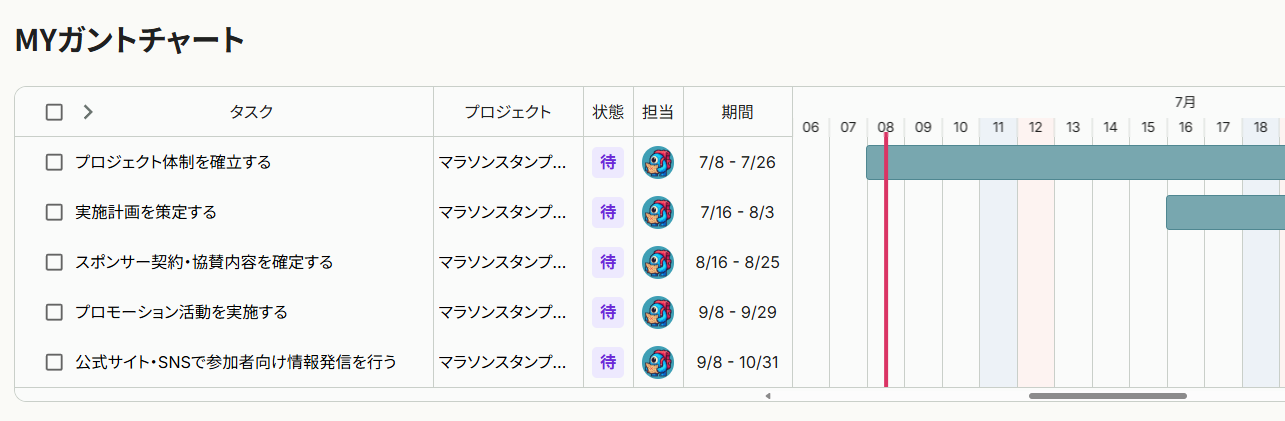The height and width of the screenshot is (421, 1285).
Task: Click the タスク column header
Action: click(x=251, y=112)
